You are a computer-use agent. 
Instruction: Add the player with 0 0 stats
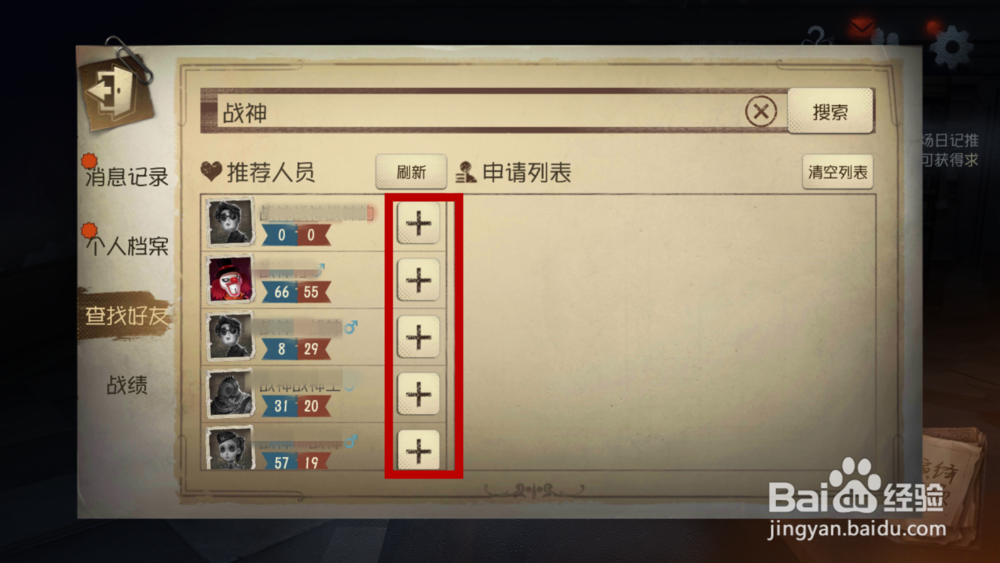point(418,223)
